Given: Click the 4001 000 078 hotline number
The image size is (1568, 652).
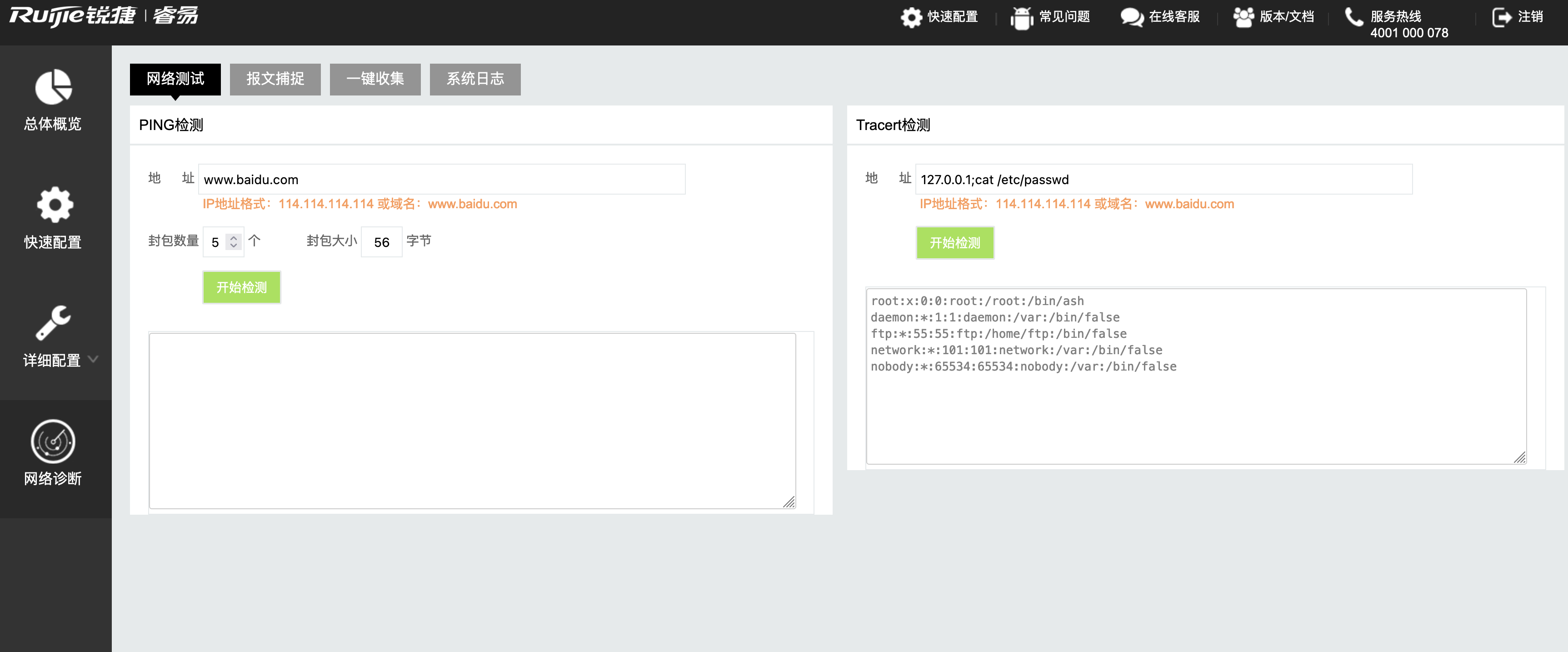Looking at the screenshot, I should 1409,34.
